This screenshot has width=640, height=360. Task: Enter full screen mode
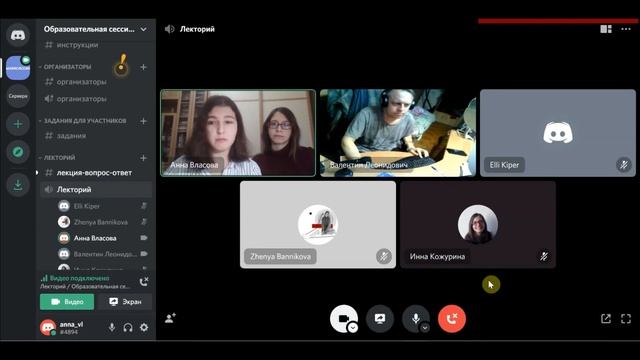pos(626,318)
